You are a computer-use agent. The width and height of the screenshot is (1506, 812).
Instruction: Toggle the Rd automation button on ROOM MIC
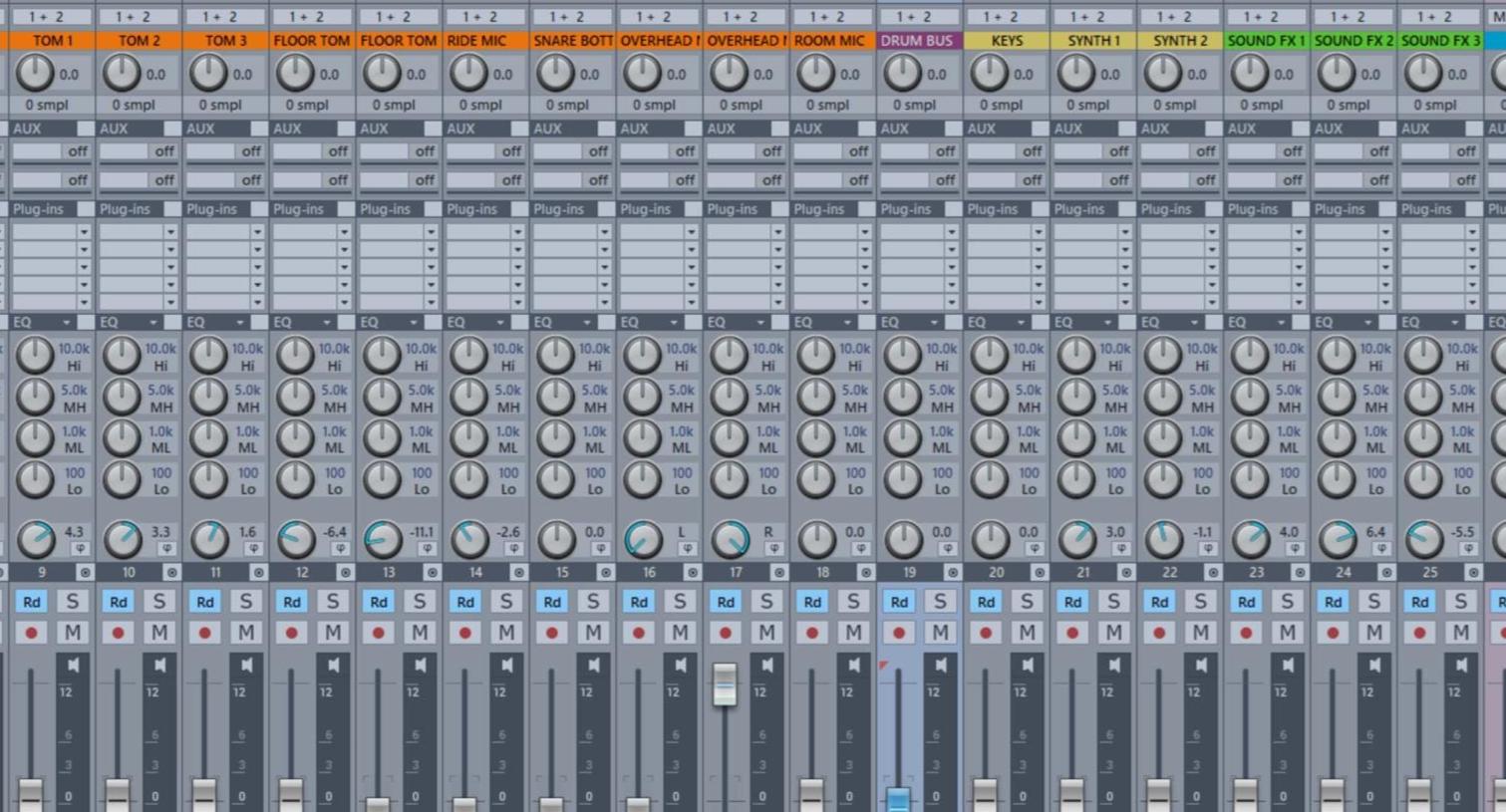click(x=812, y=602)
